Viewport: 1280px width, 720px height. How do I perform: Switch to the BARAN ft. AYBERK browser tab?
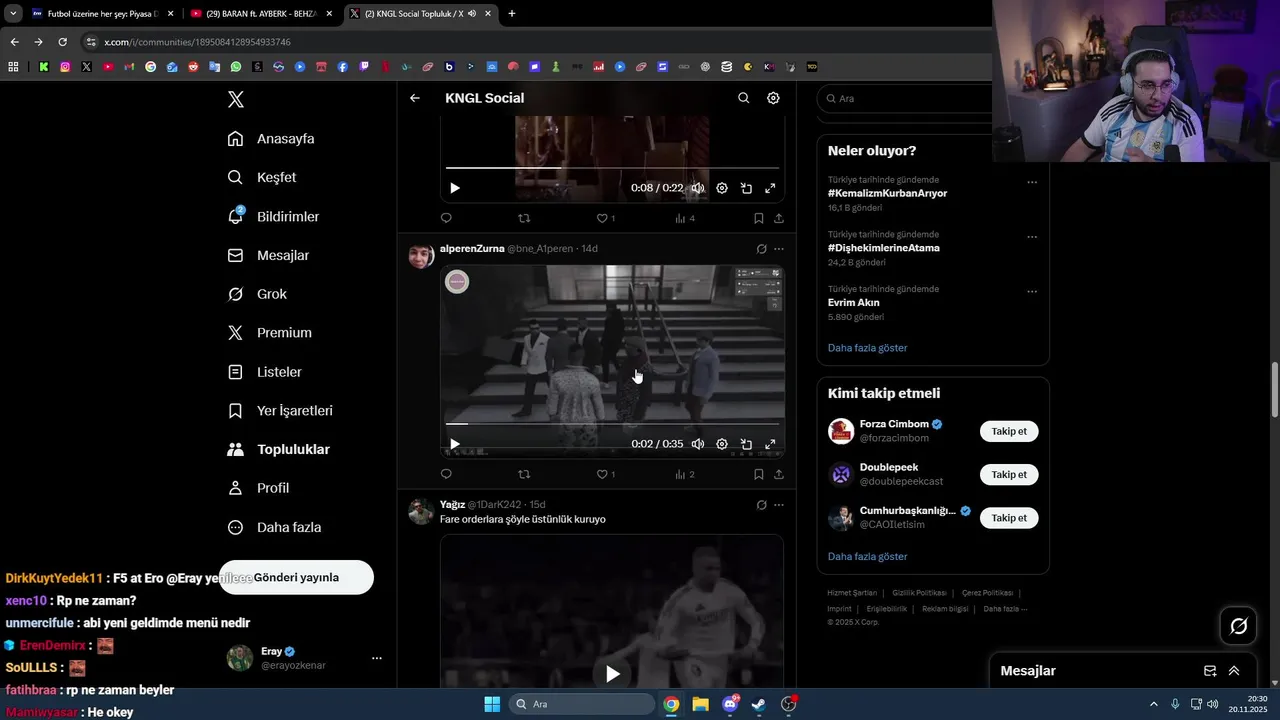coord(262,13)
